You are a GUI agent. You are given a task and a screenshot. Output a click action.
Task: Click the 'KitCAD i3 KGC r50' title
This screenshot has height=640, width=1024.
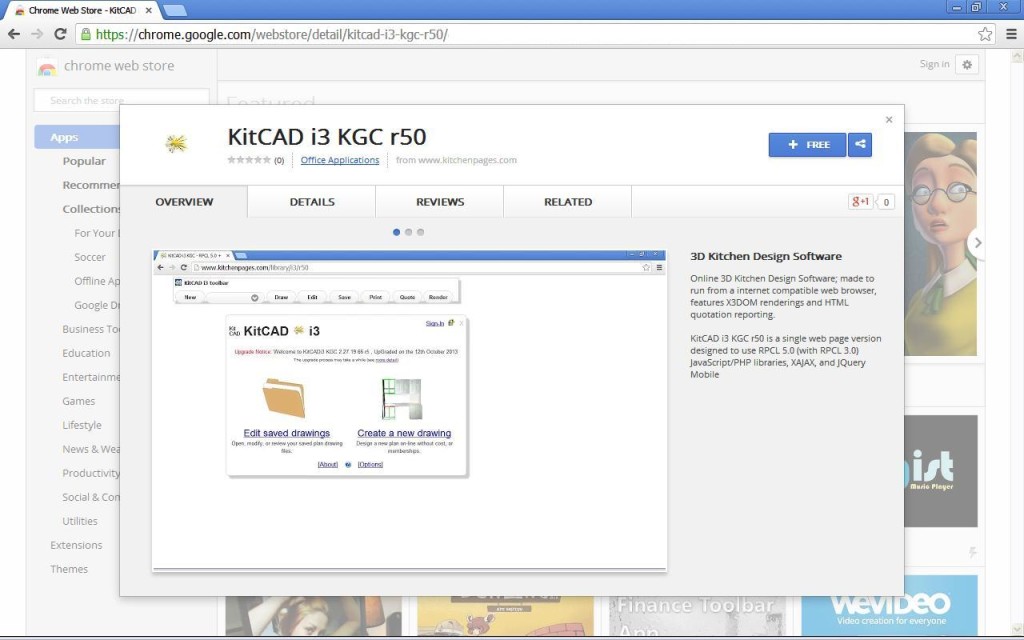(327, 137)
